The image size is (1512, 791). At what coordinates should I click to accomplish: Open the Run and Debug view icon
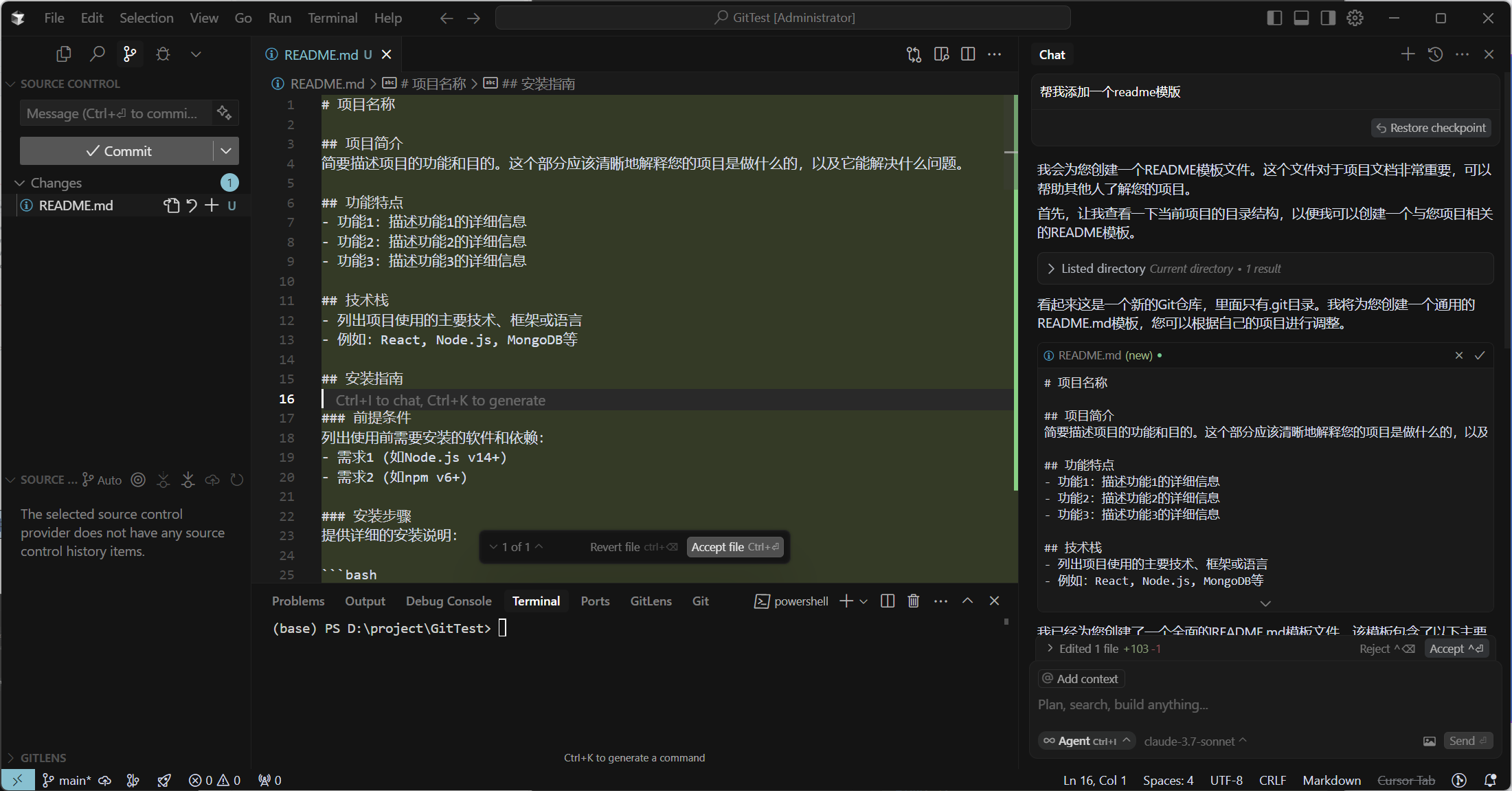coord(163,54)
